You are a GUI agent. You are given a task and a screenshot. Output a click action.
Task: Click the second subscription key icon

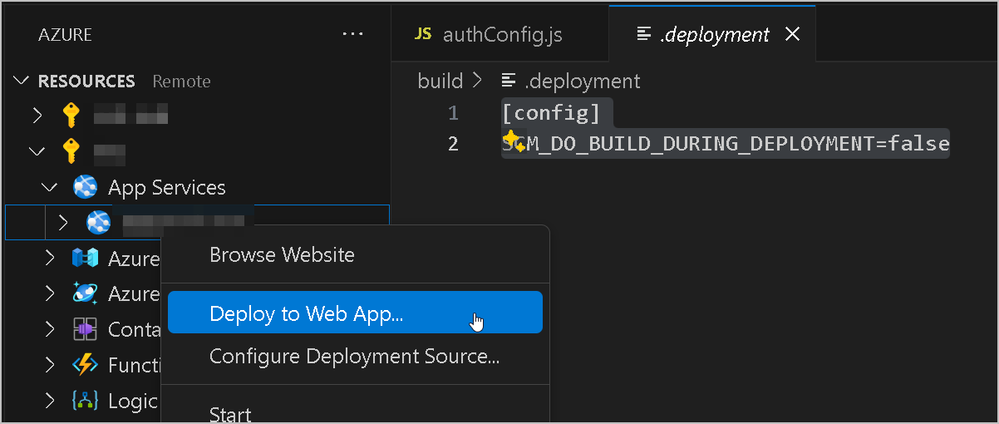[71, 152]
